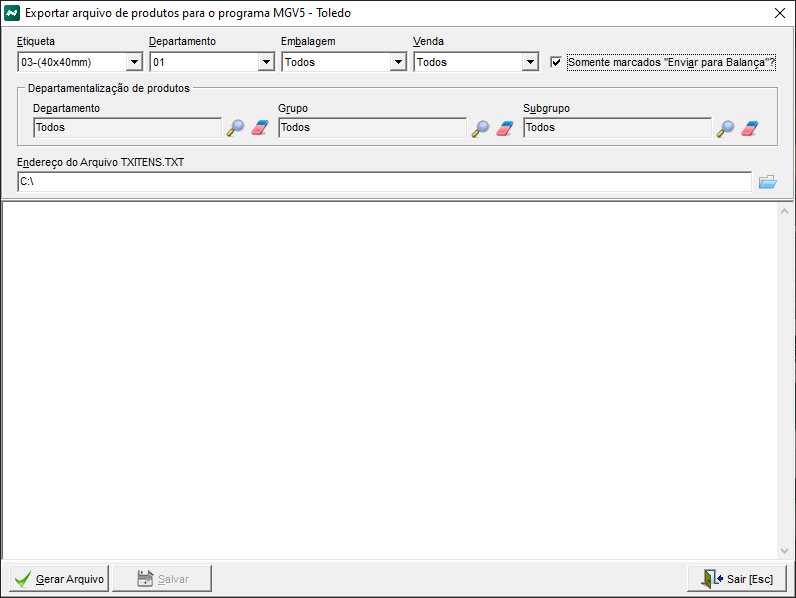
Task: Click scrollbar up arrow in results area
Action: coord(784,211)
